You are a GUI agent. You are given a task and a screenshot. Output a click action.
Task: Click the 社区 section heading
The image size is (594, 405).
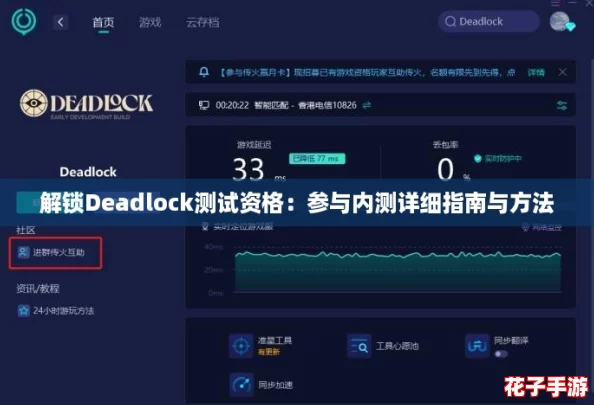pyautogui.click(x=26, y=230)
